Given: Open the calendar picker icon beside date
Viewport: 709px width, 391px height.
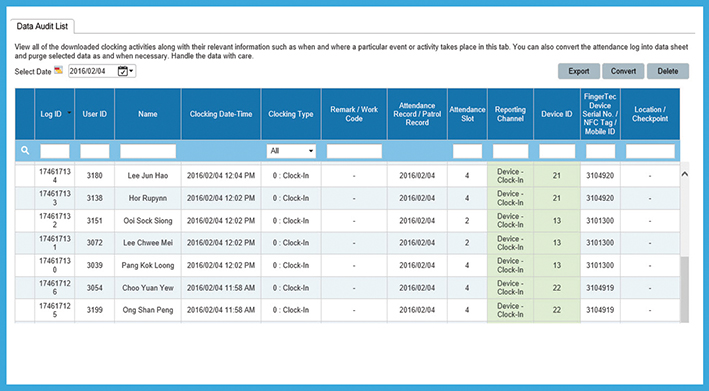Looking at the screenshot, I should click(x=122, y=71).
